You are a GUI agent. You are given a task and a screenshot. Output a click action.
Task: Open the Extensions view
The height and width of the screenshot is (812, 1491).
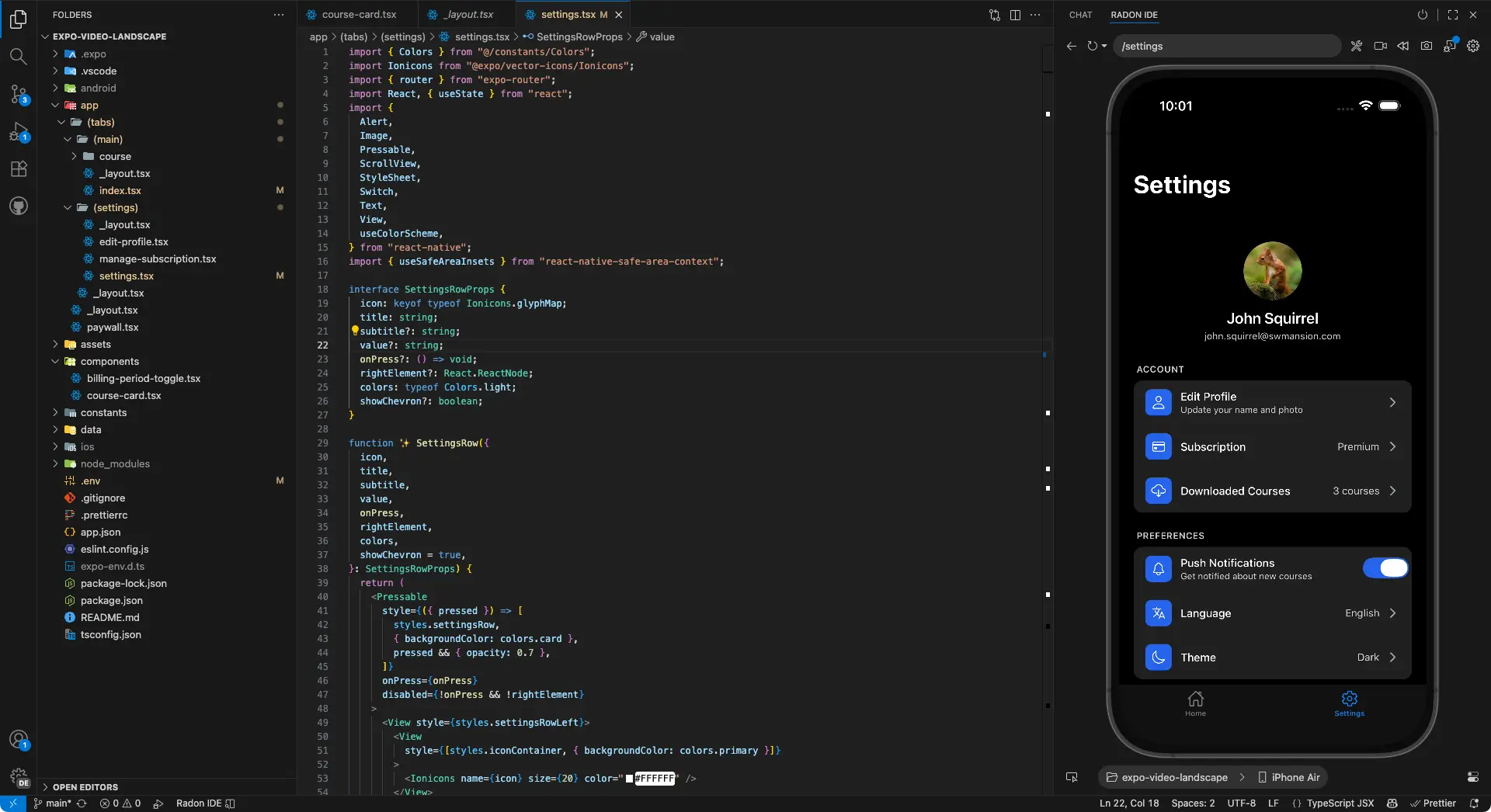[x=18, y=168]
